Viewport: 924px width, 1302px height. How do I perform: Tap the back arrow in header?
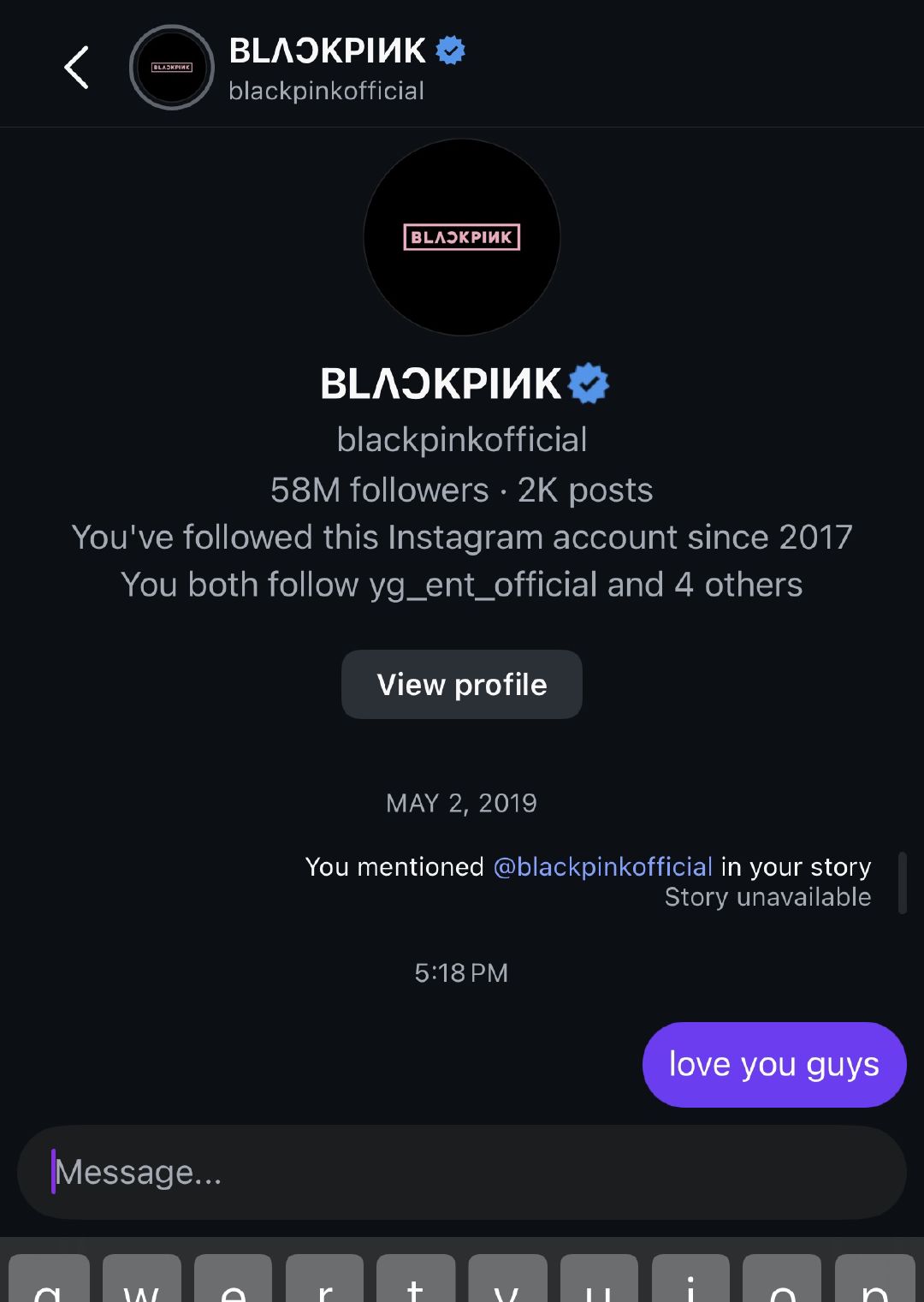pyautogui.click(x=77, y=68)
